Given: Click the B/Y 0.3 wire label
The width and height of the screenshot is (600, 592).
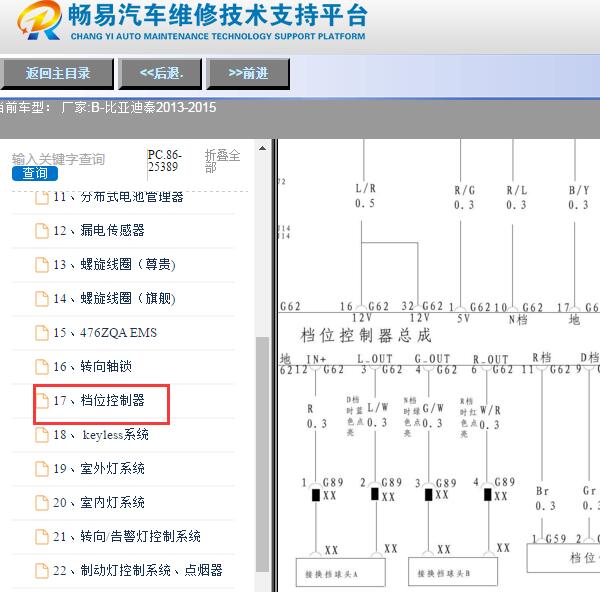Looking at the screenshot, I should click(x=578, y=197).
